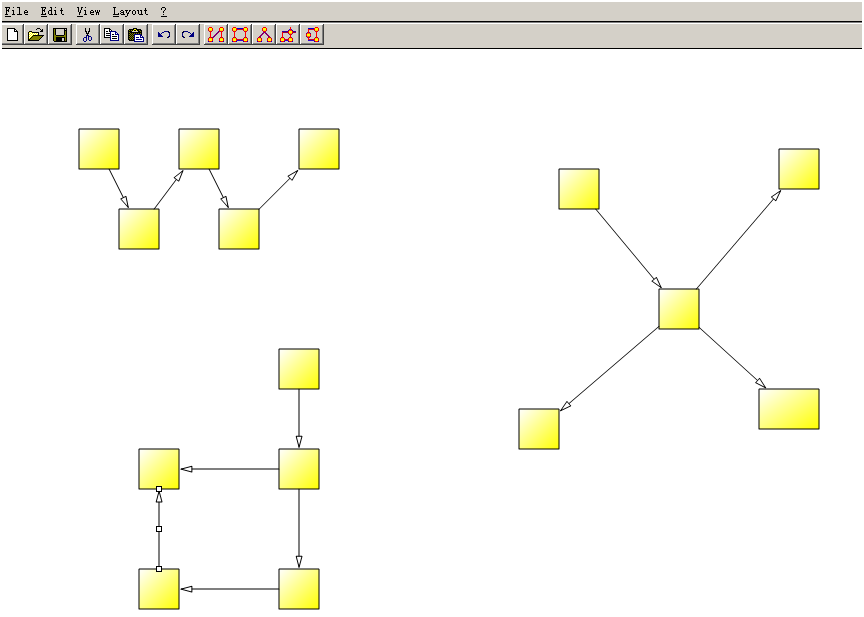This screenshot has height=617, width=864.
Task: Cut selection using the scissors icon
Action: 87,35
